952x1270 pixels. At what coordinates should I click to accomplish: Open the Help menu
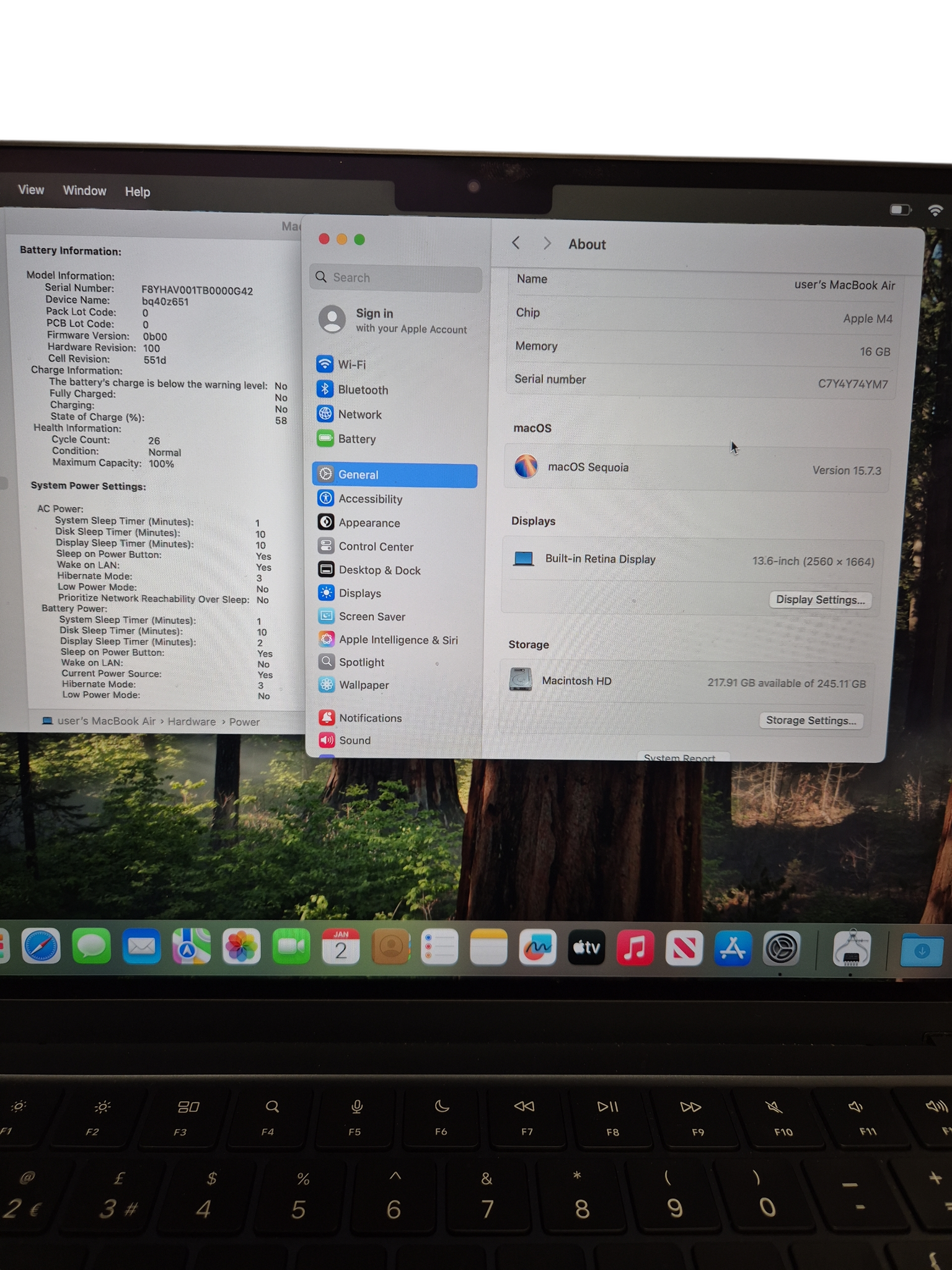137,192
